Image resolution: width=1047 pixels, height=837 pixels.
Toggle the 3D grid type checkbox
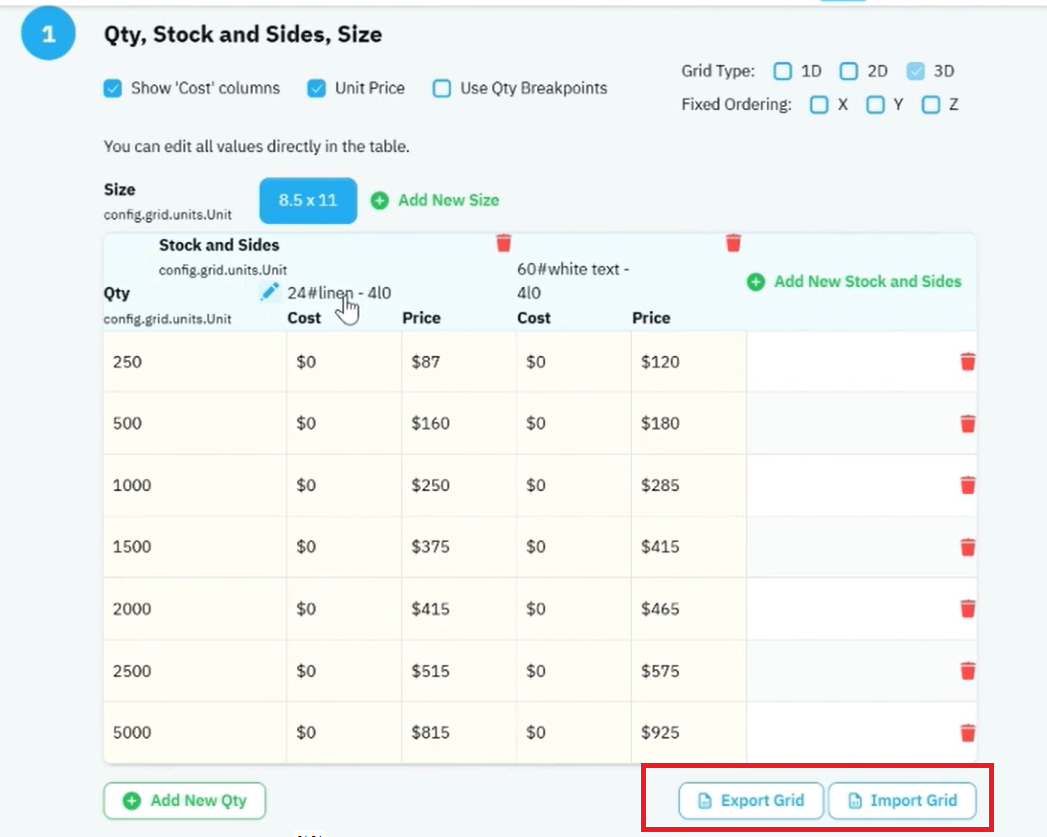click(x=915, y=71)
